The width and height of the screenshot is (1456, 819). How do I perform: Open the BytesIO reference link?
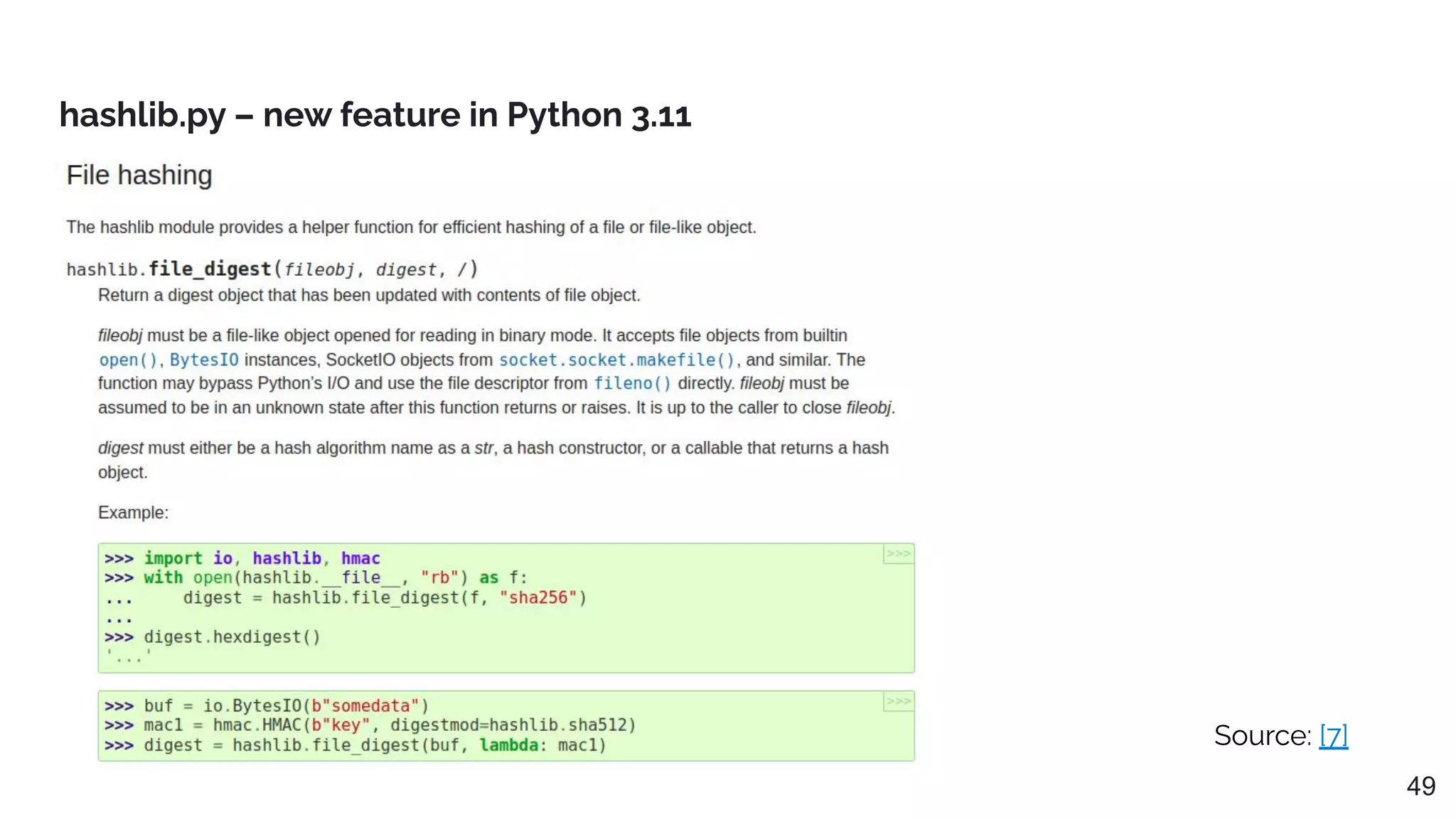[x=204, y=360]
